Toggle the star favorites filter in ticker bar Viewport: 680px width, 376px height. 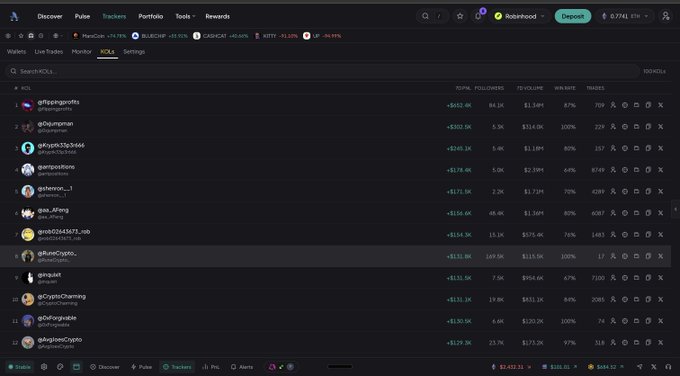pos(20,36)
